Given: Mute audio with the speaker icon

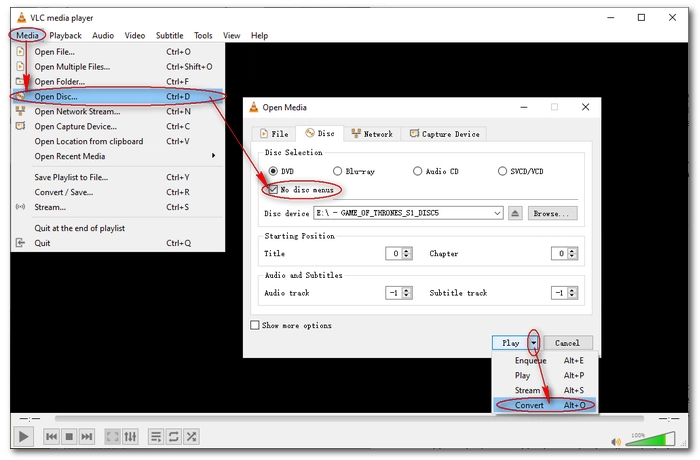Looking at the screenshot, I should coord(616,442).
